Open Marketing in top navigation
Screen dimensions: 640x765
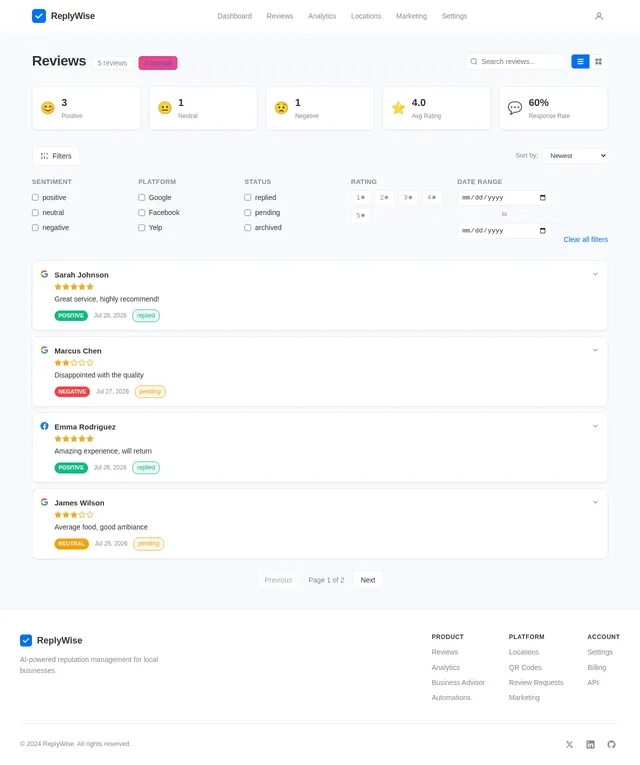coord(411,16)
